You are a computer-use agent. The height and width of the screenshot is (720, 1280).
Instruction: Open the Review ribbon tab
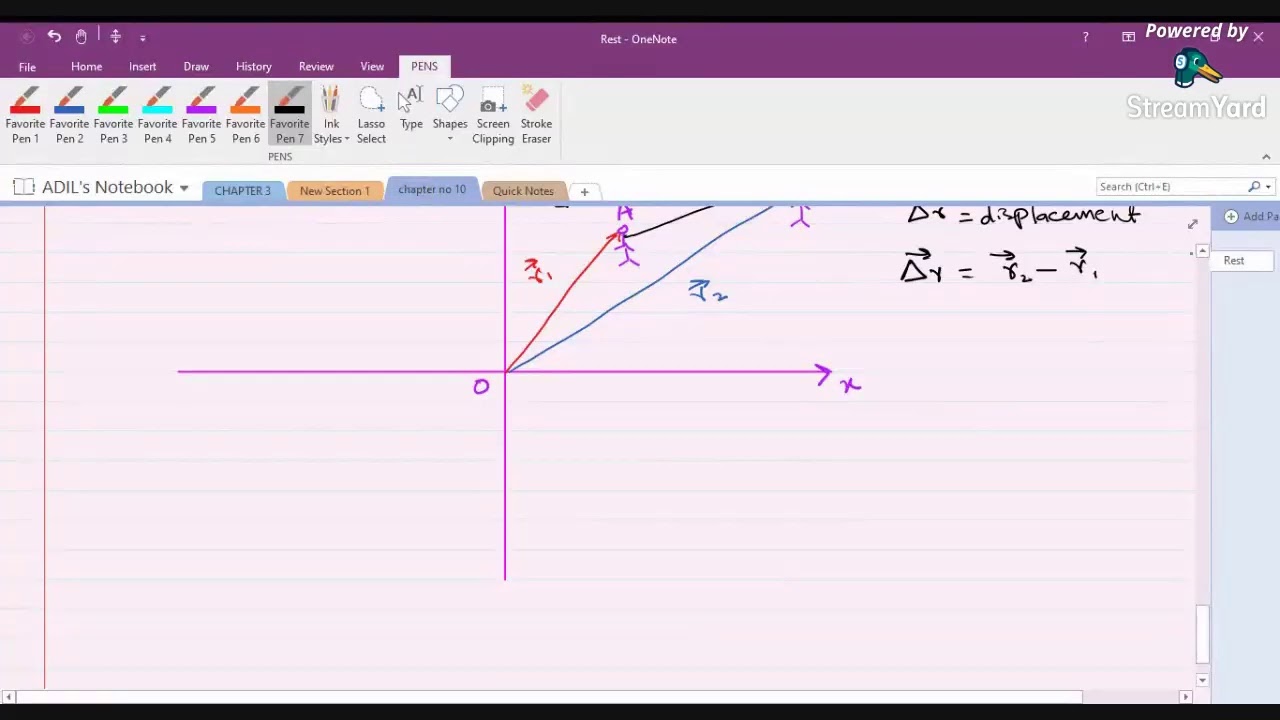[x=316, y=66]
